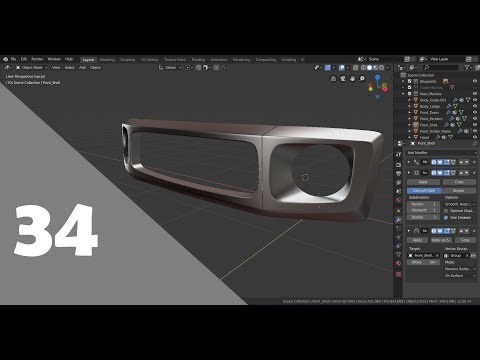Open the Add Modifier dropdown
This screenshot has width=480, height=360.
[441, 153]
